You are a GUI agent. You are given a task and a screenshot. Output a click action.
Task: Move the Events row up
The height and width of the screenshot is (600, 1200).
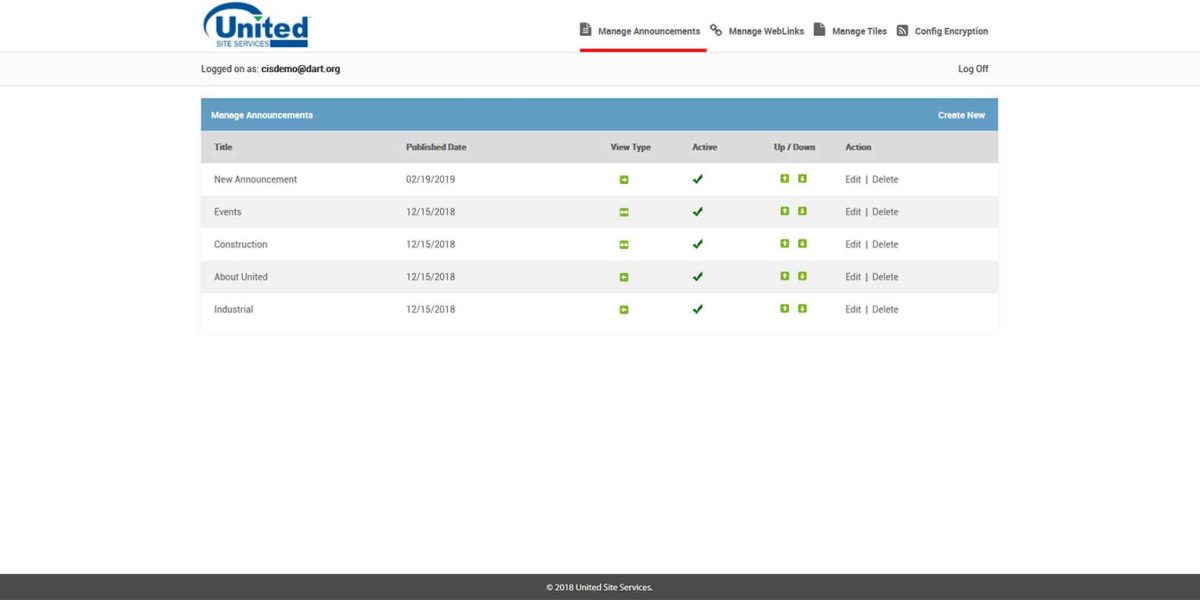(784, 211)
